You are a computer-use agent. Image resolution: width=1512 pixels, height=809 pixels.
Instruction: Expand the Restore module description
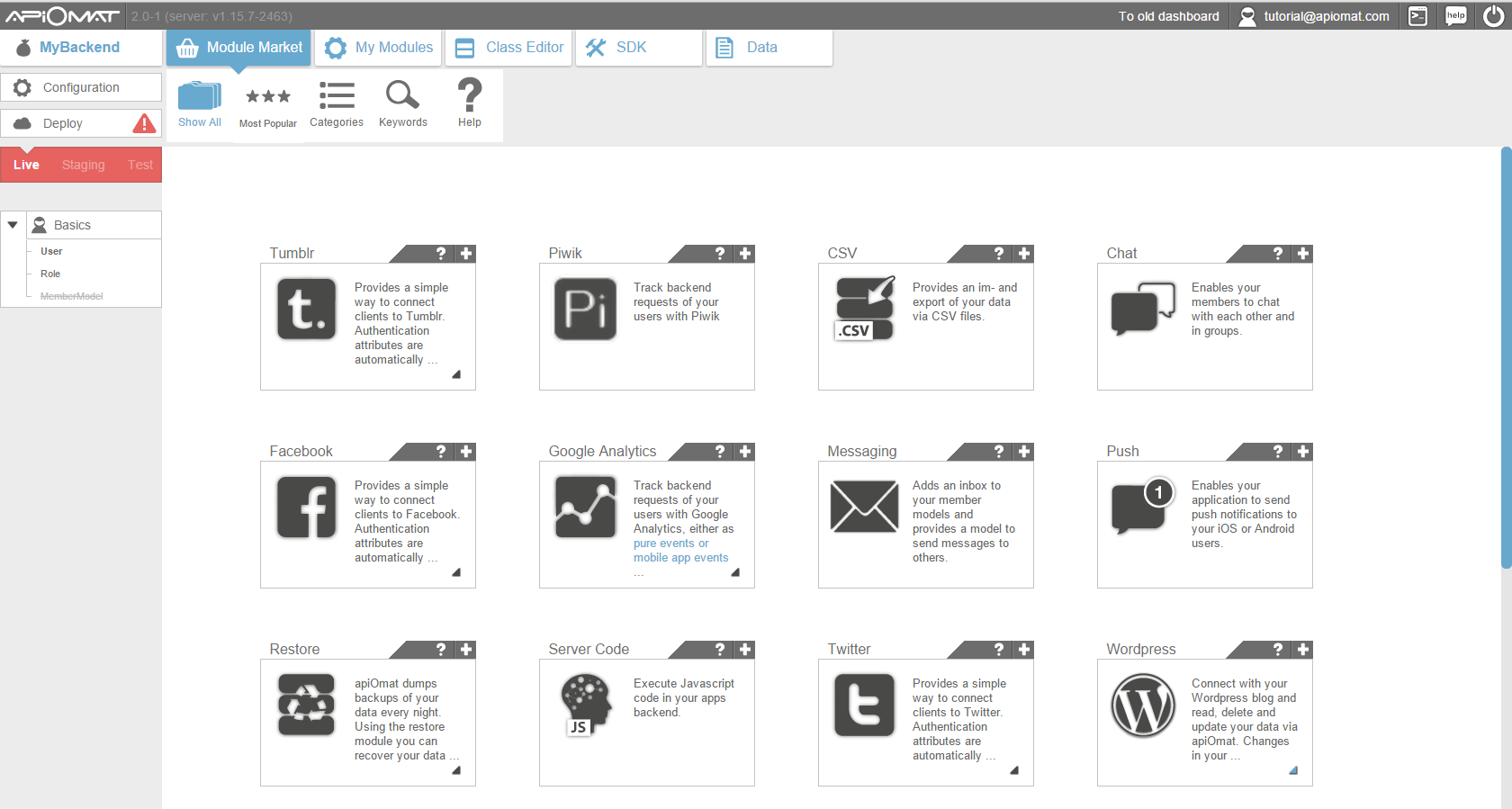pos(456,770)
